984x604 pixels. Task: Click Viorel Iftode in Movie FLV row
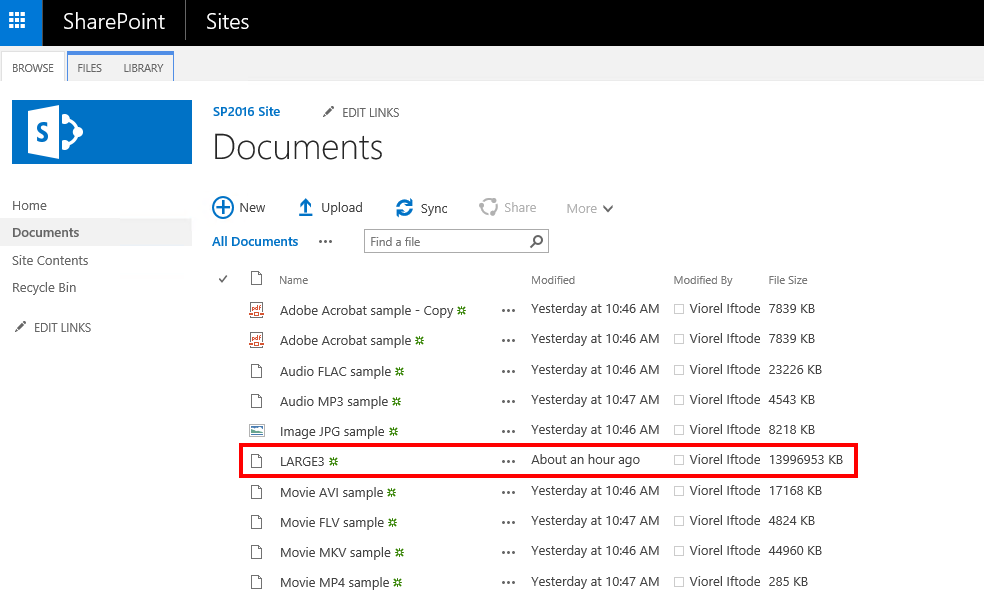point(725,520)
